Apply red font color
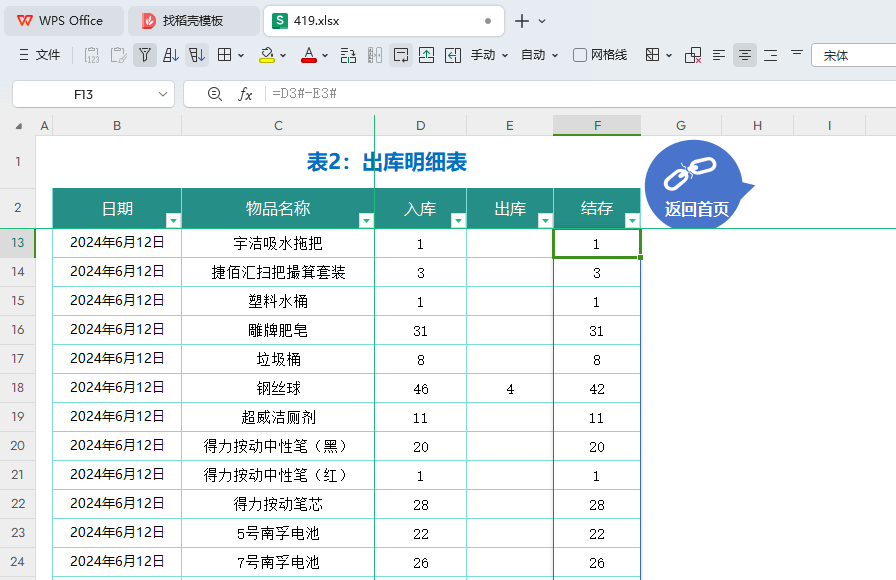Image resolution: width=896 pixels, height=580 pixels. [309, 55]
